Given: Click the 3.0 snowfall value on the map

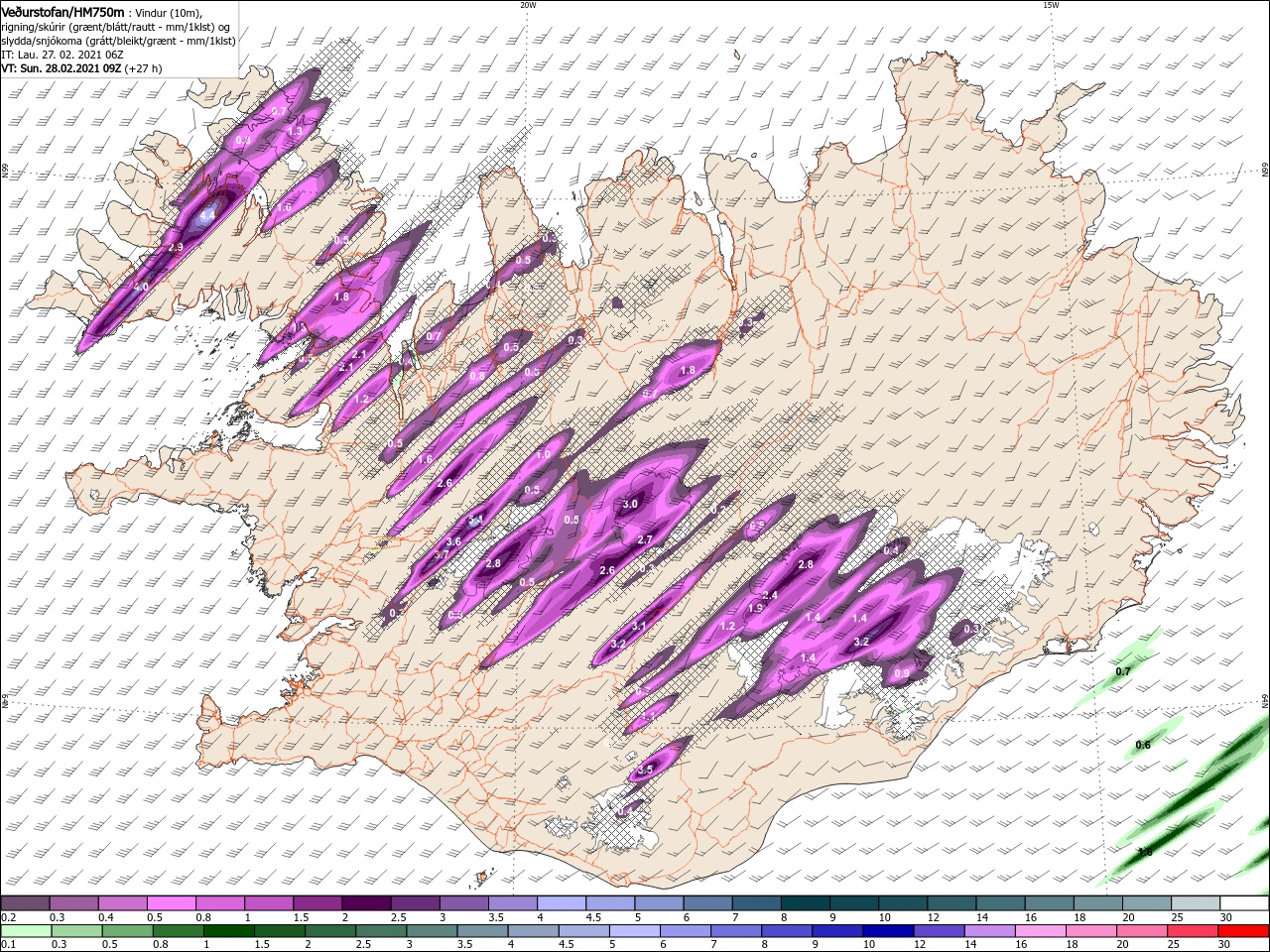Looking at the screenshot, I should 630,504.
